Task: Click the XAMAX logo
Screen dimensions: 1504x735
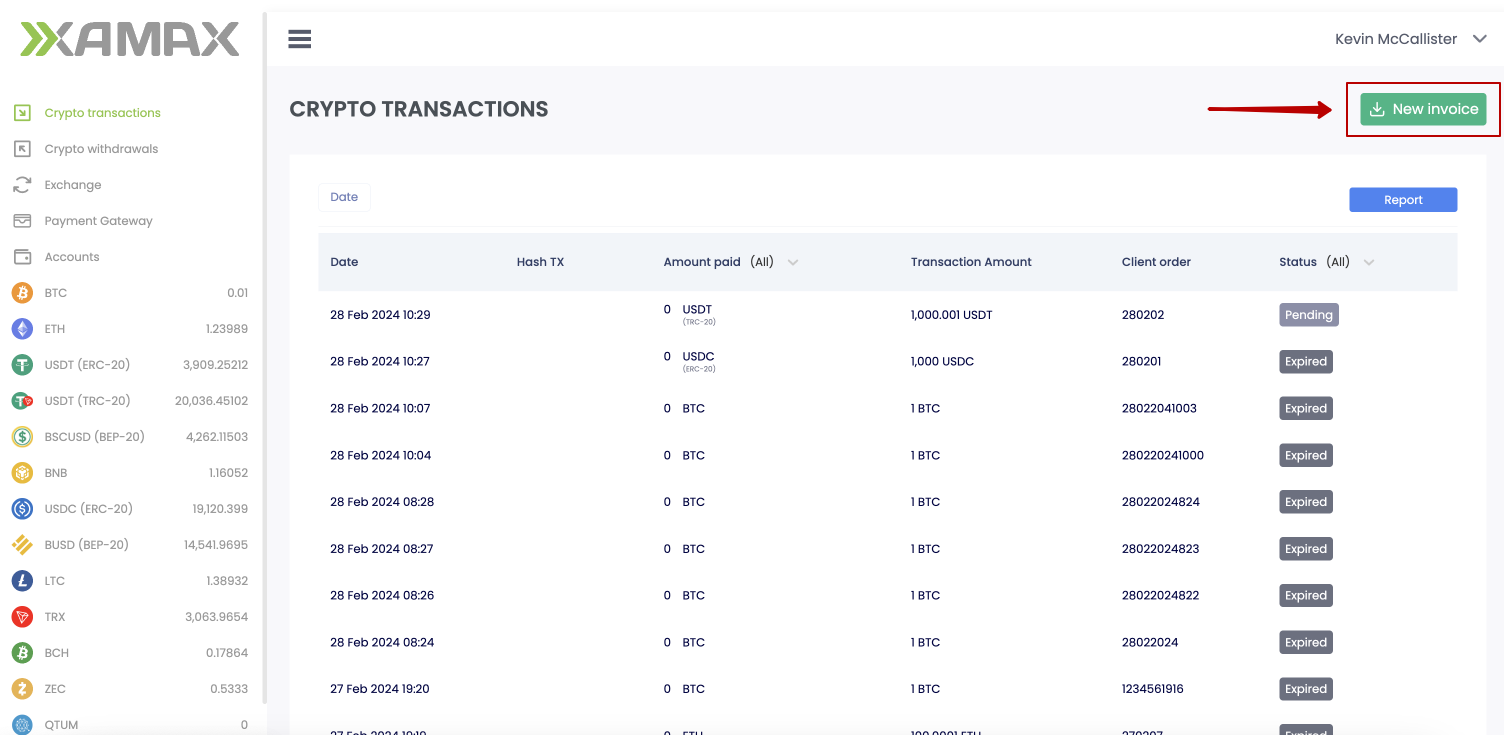Action: [130, 39]
